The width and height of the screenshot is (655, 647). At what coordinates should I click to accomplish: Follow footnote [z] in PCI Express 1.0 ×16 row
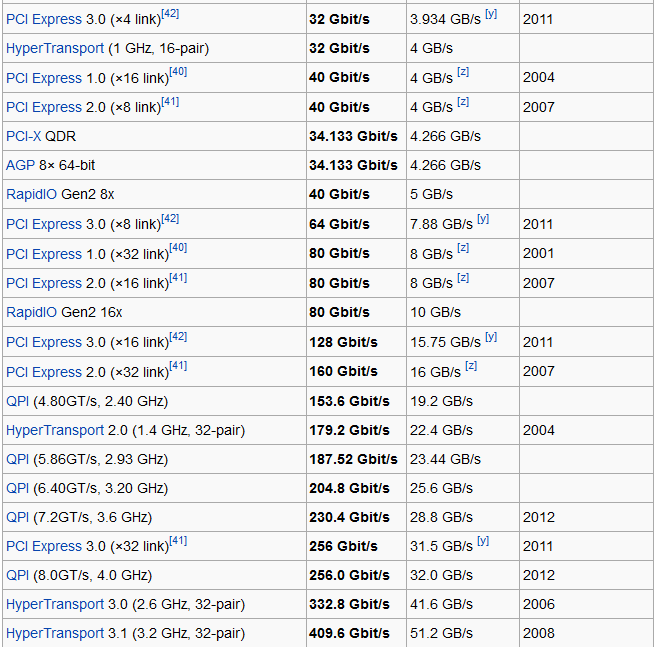(463, 72)
